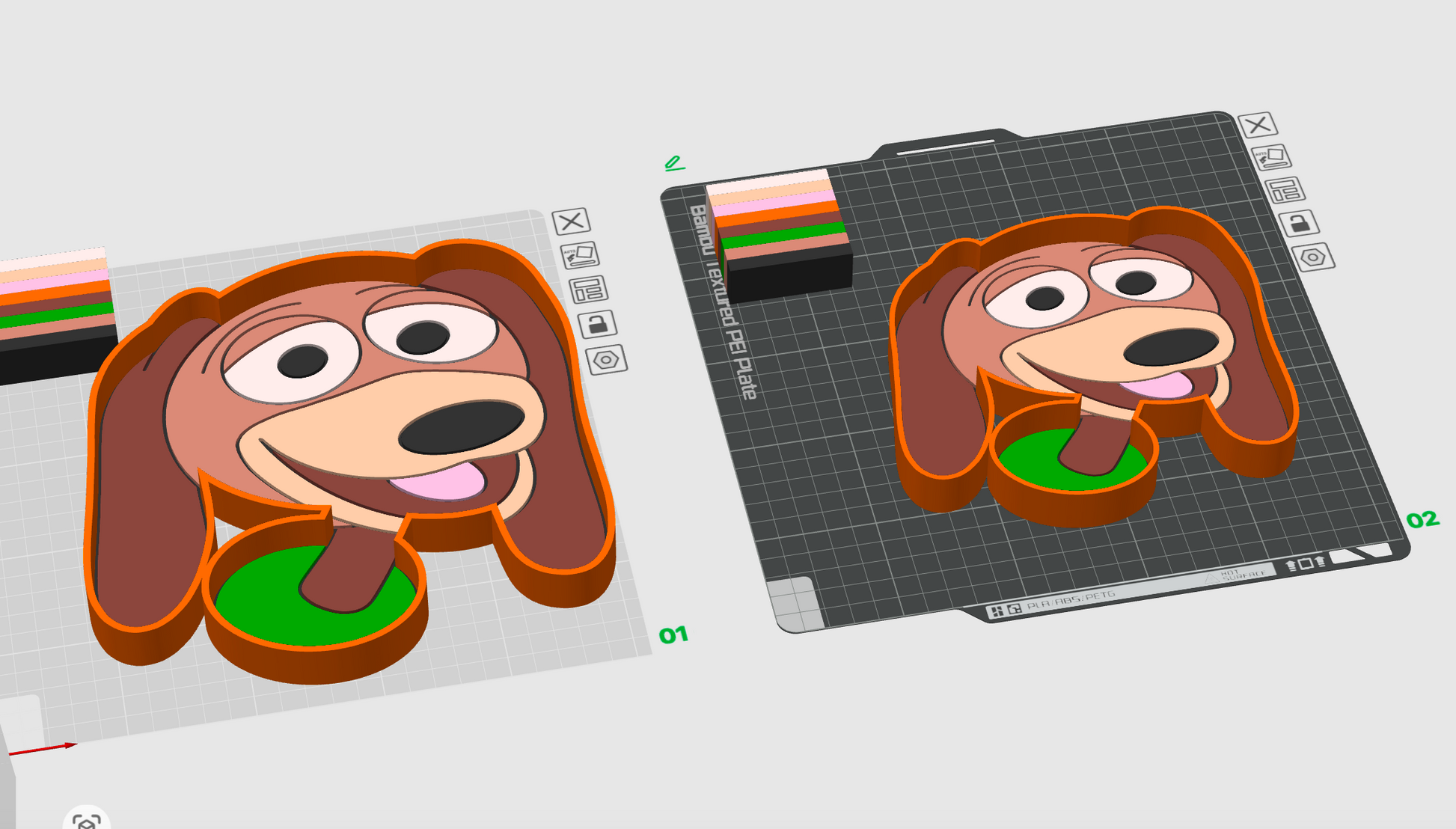1456x829 pixels.
Task: Auto-orient objects on plate 01
Action: tap(580, 255)
